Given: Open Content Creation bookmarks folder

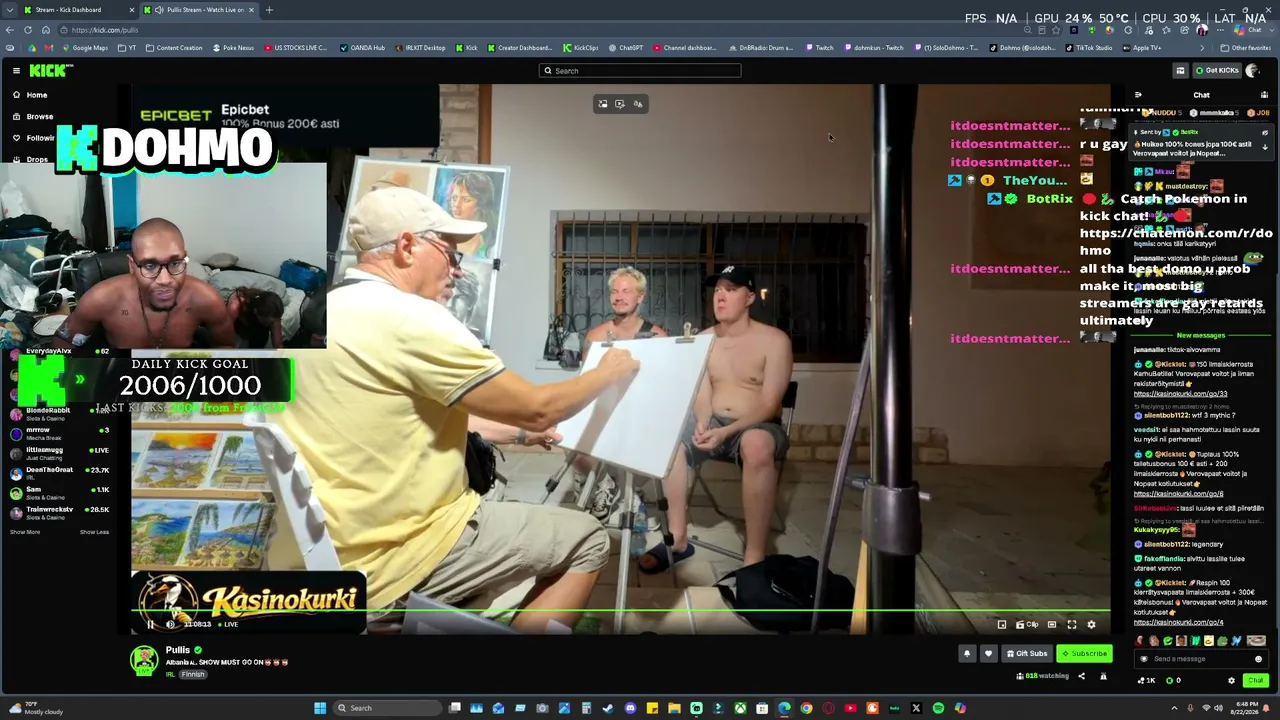Looking at the screenshot, I should (174, 48).
